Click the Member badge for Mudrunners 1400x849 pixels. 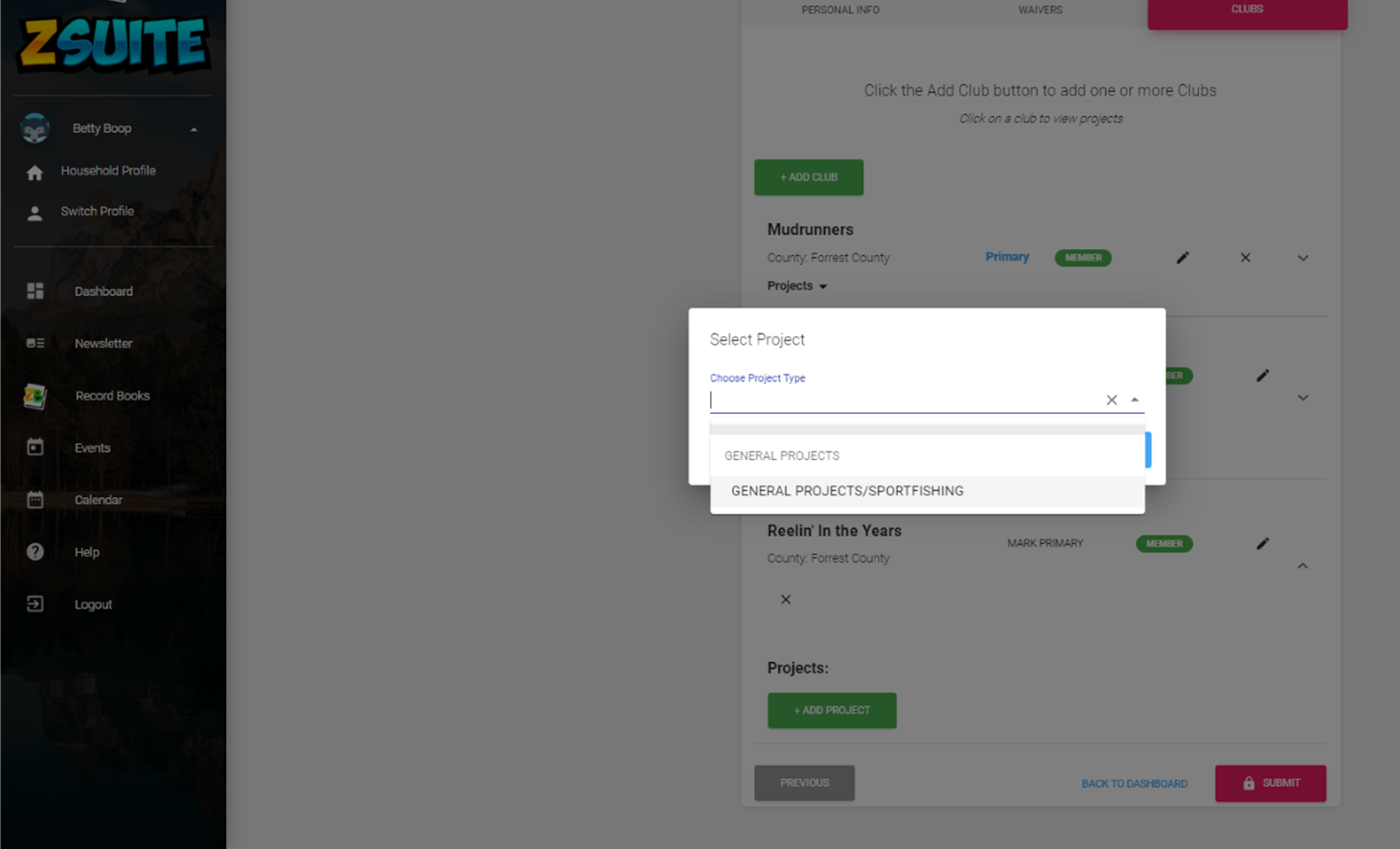coord(1083,258)
